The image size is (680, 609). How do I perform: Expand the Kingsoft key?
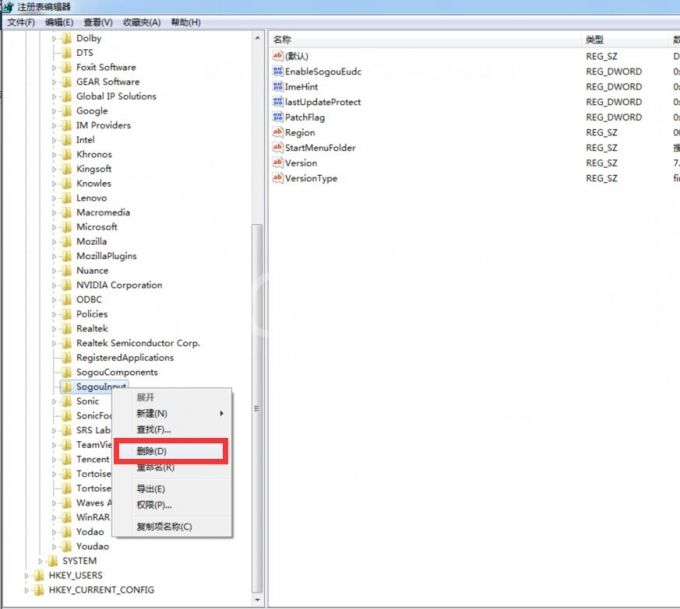(54, 169)
